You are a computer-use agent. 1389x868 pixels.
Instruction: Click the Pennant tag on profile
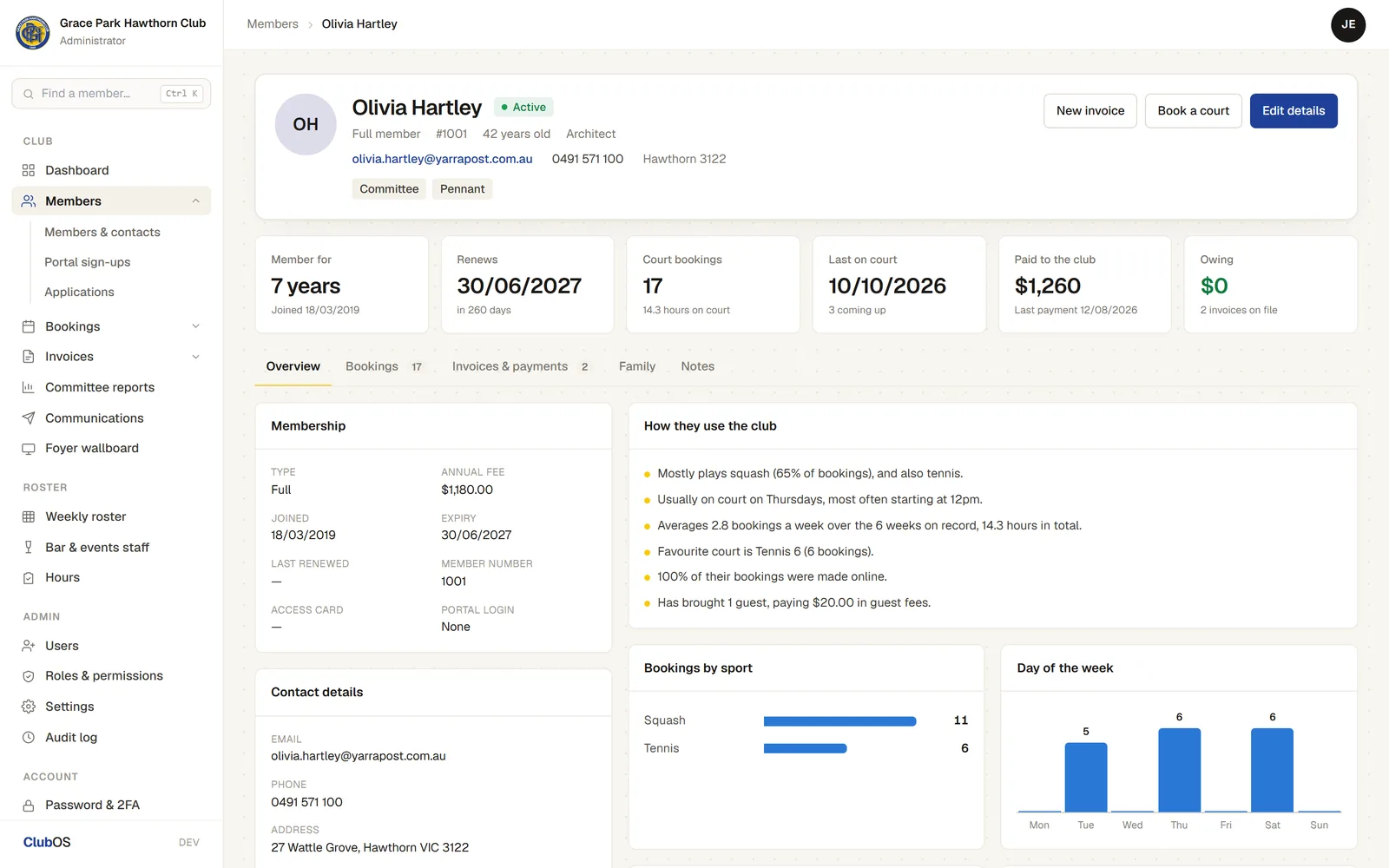[463, 189]
